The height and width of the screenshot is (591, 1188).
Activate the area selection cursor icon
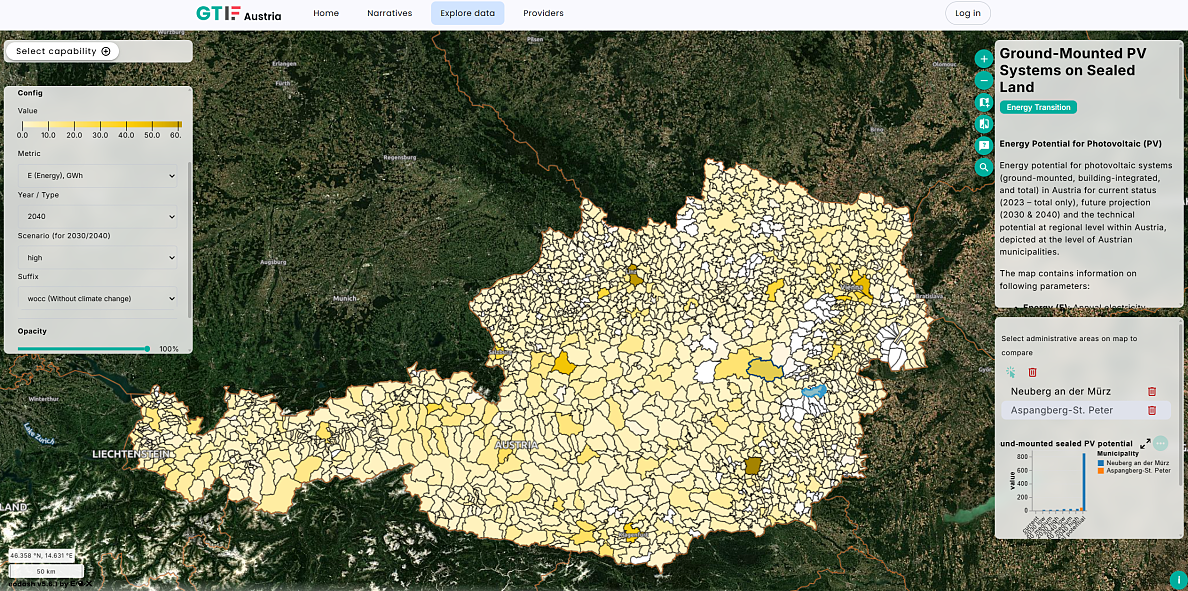(1013, 372)
